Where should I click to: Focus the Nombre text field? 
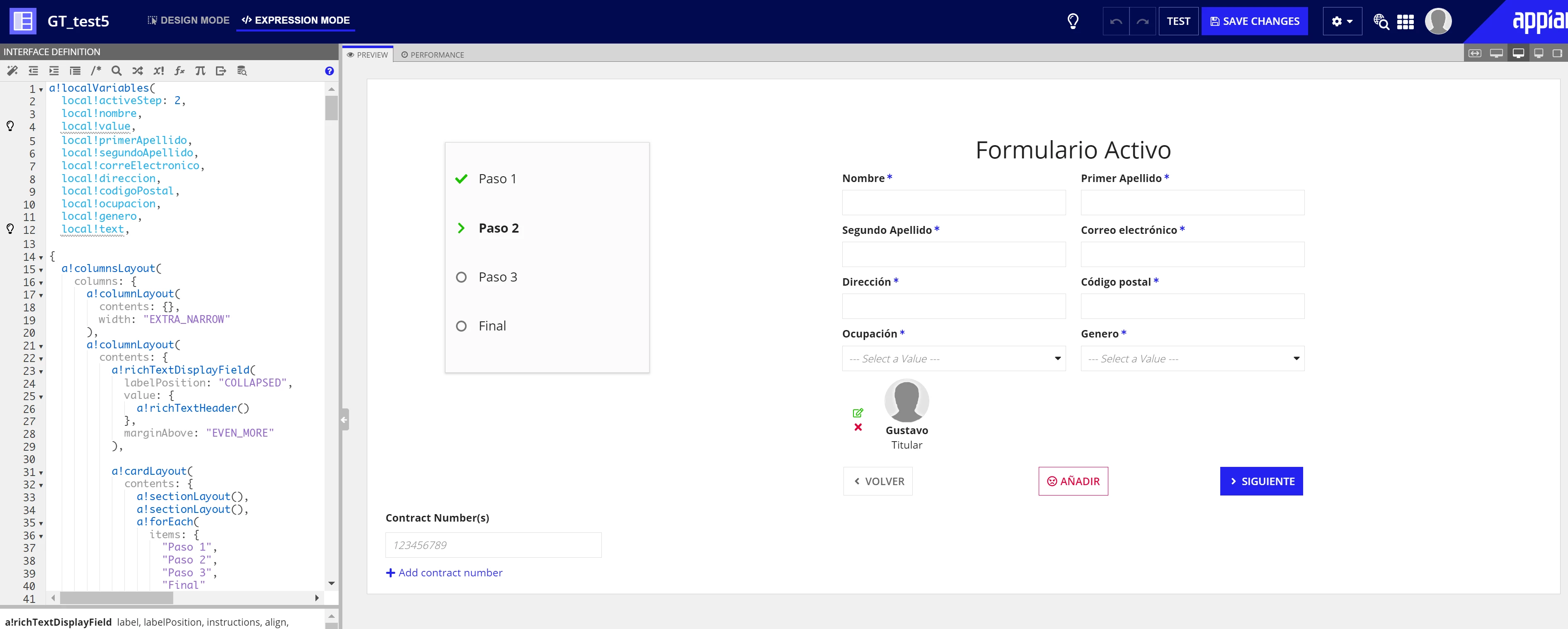954,203
